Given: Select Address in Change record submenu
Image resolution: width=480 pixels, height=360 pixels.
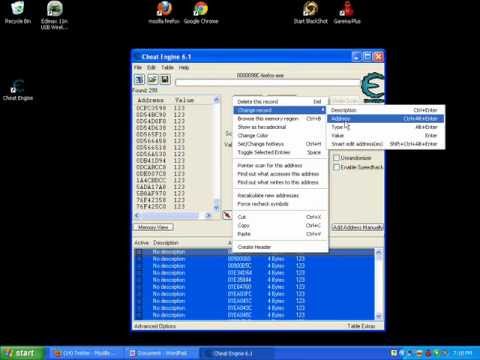Looking at the screenshot, I should [x=385, y=119].
